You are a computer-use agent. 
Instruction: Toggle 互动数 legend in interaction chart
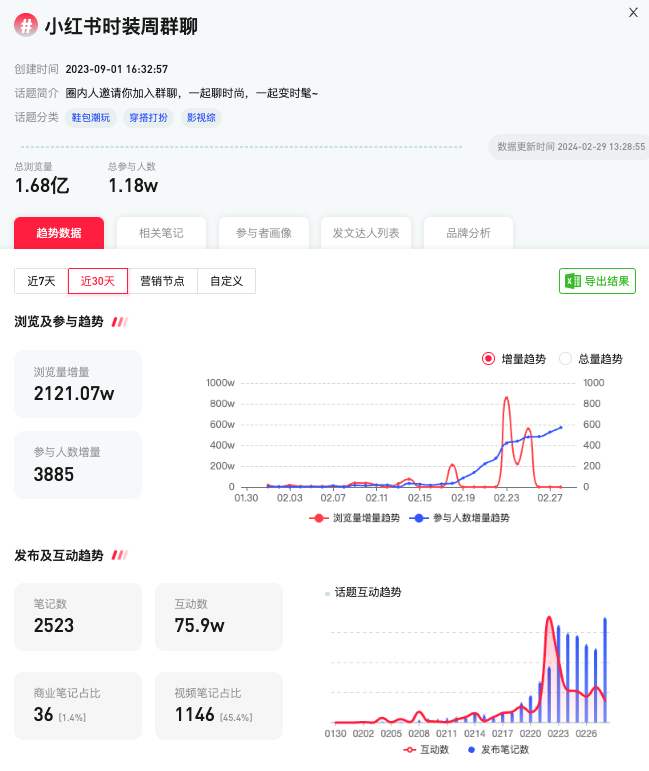click(426, 749)
